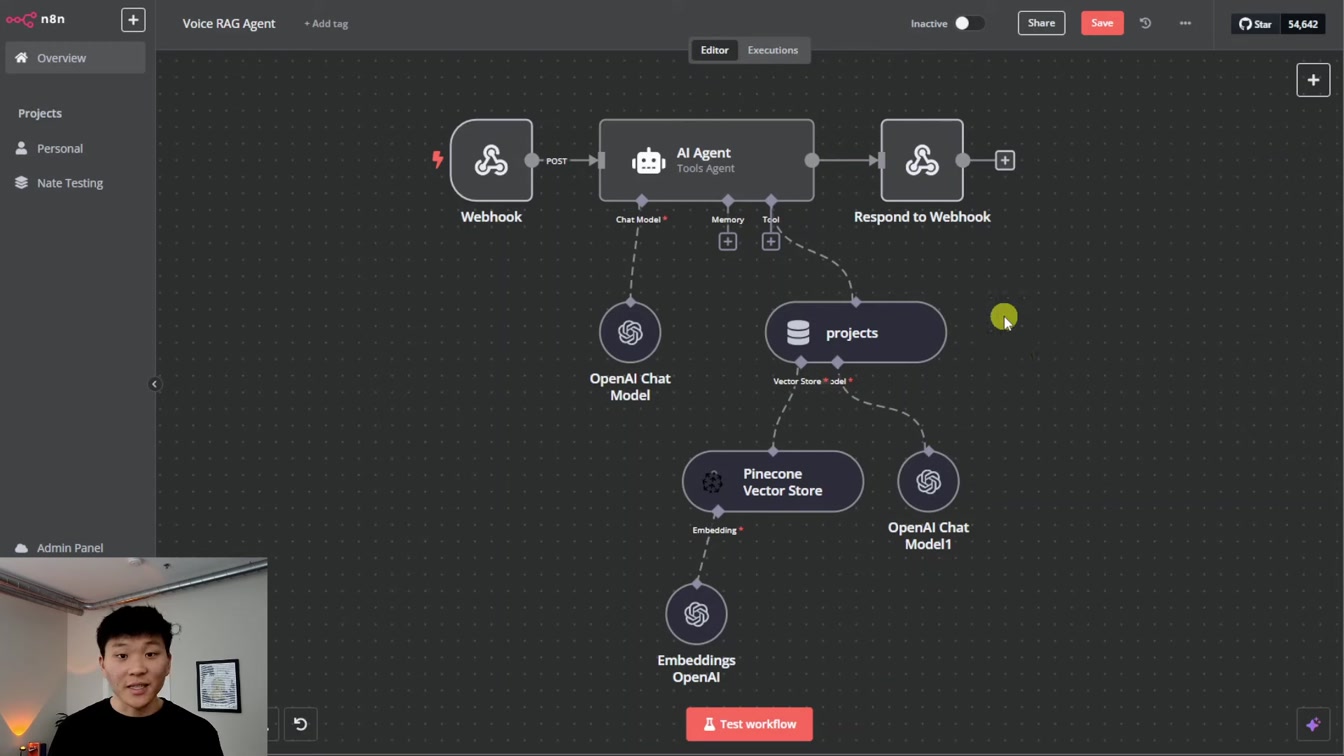This screenshot has width=1344, height=756.
Task: Click the Vector Store connector label
Action: click(797, 381)
